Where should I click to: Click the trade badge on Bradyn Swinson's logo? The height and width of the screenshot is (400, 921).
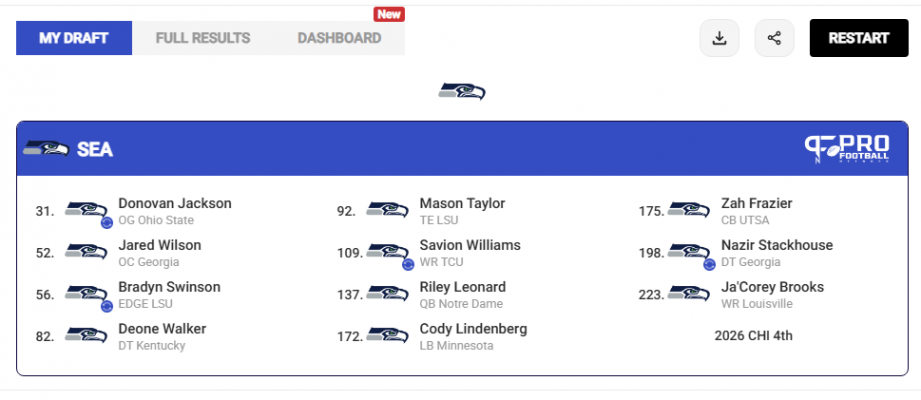tap(106, 306)
